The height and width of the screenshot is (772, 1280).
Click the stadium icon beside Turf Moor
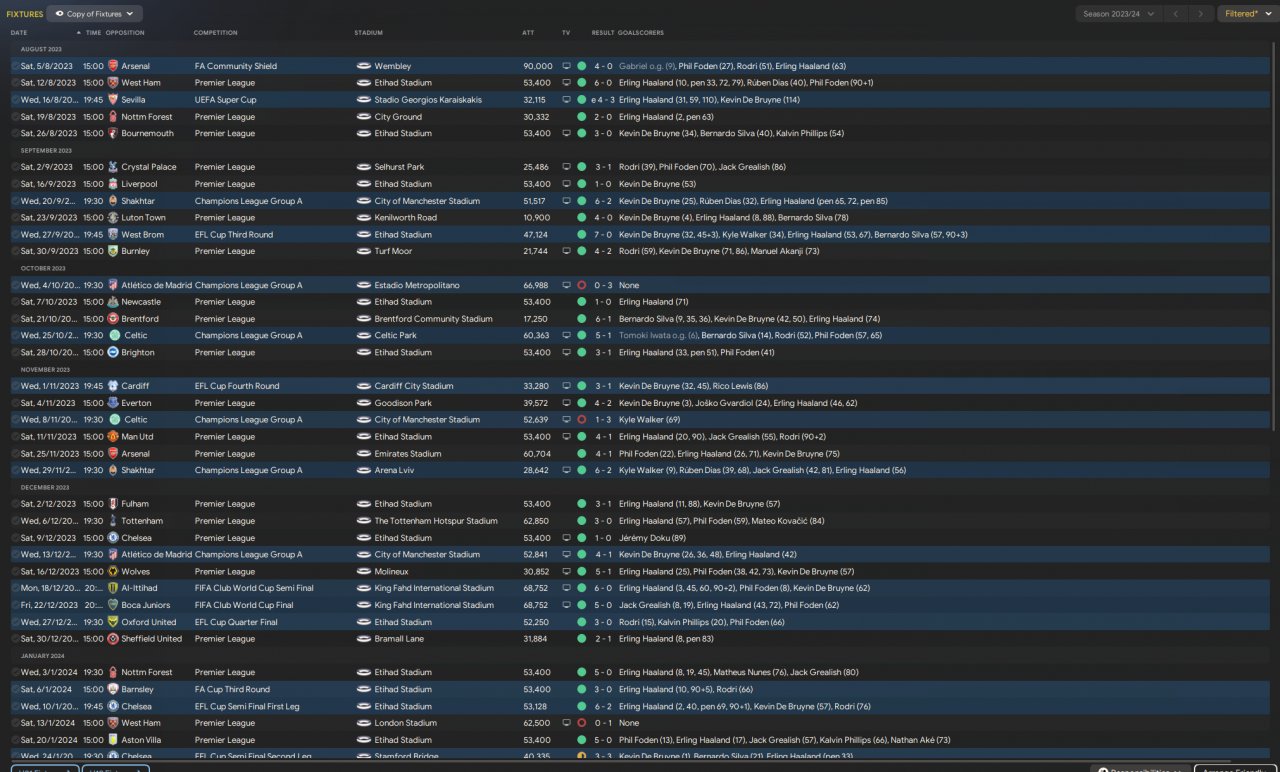coord(364,251)
